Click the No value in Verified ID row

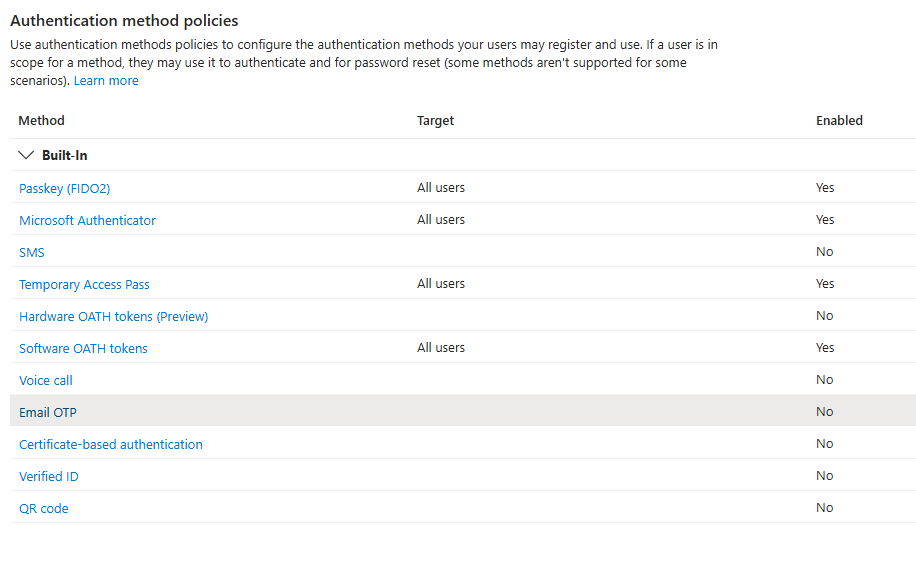[x=824, y=476]
